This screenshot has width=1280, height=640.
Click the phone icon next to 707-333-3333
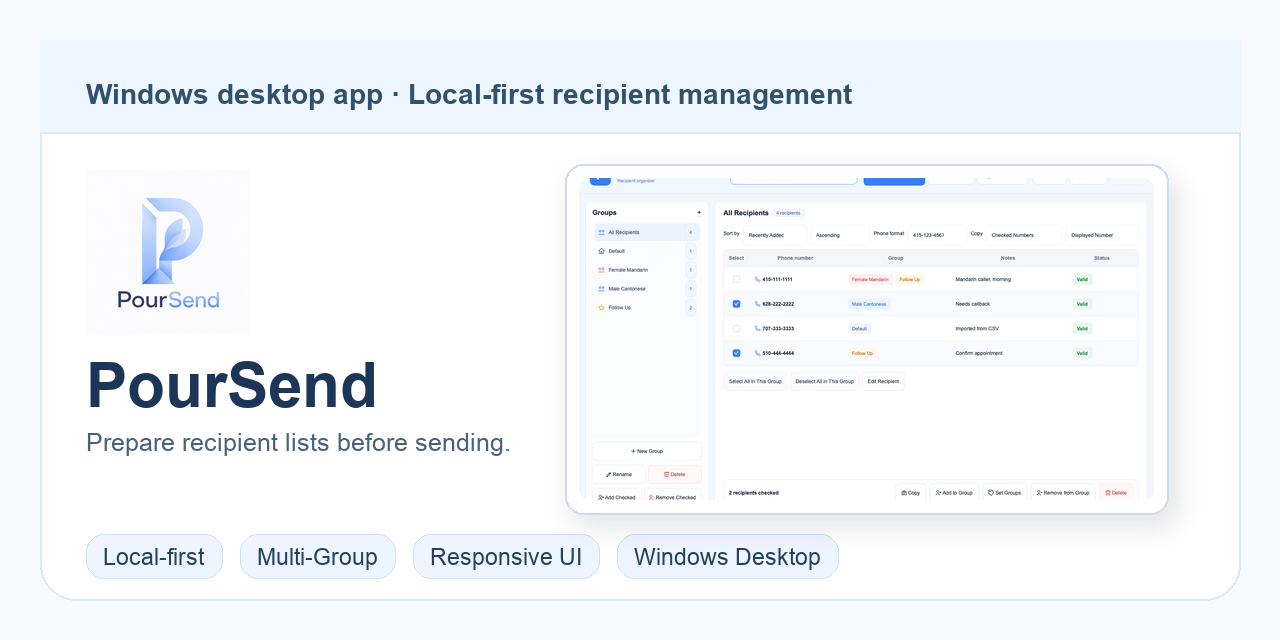click(x=758, y=328)
